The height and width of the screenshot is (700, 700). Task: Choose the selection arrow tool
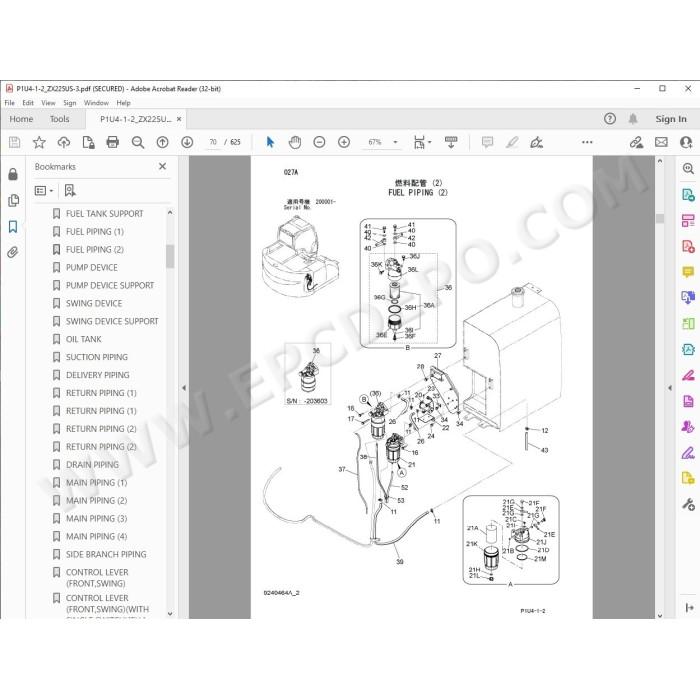(270, 142)
